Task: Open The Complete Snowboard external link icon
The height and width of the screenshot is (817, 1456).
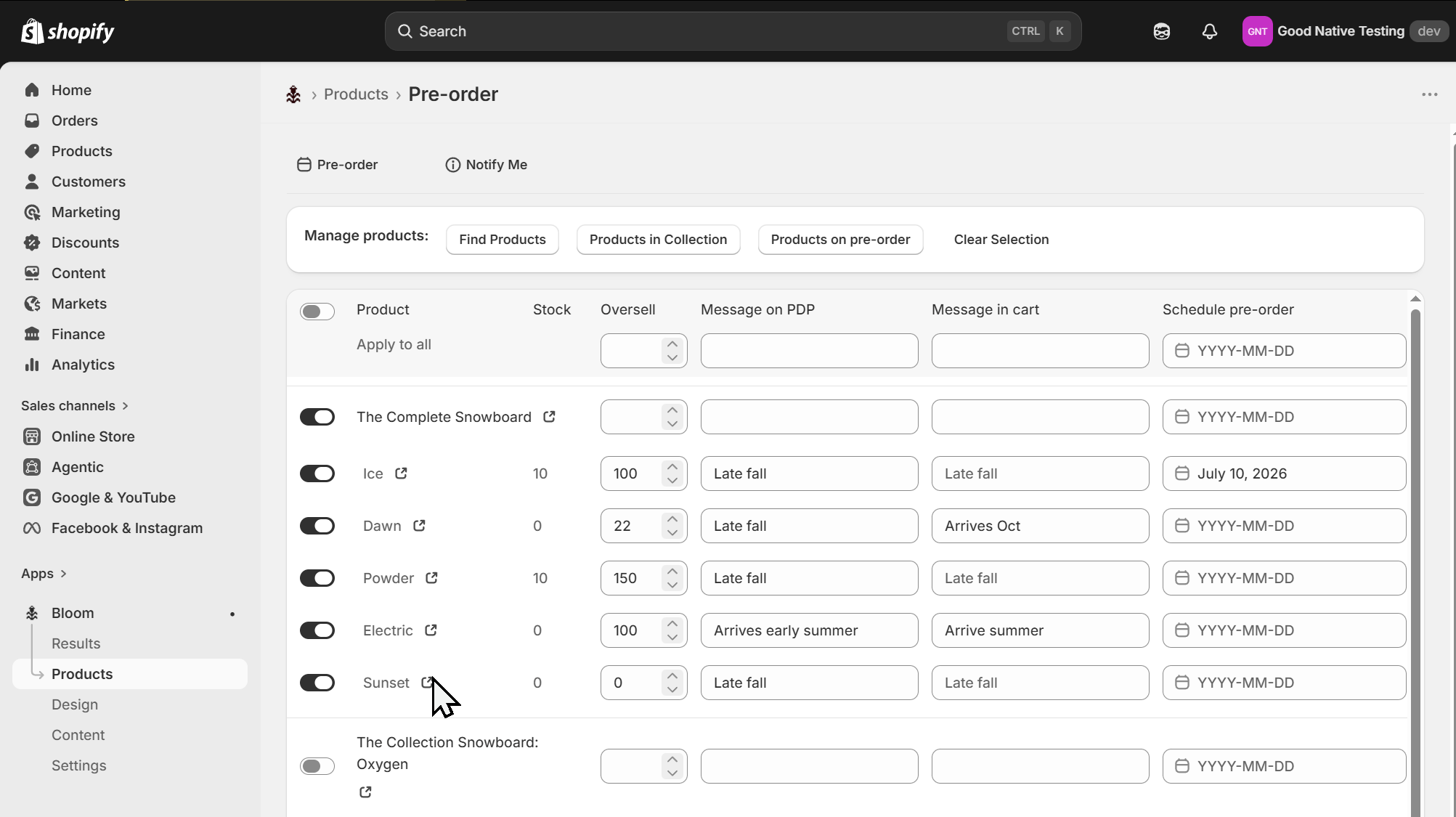Action: pyautogui.click(x=550, y=417)
